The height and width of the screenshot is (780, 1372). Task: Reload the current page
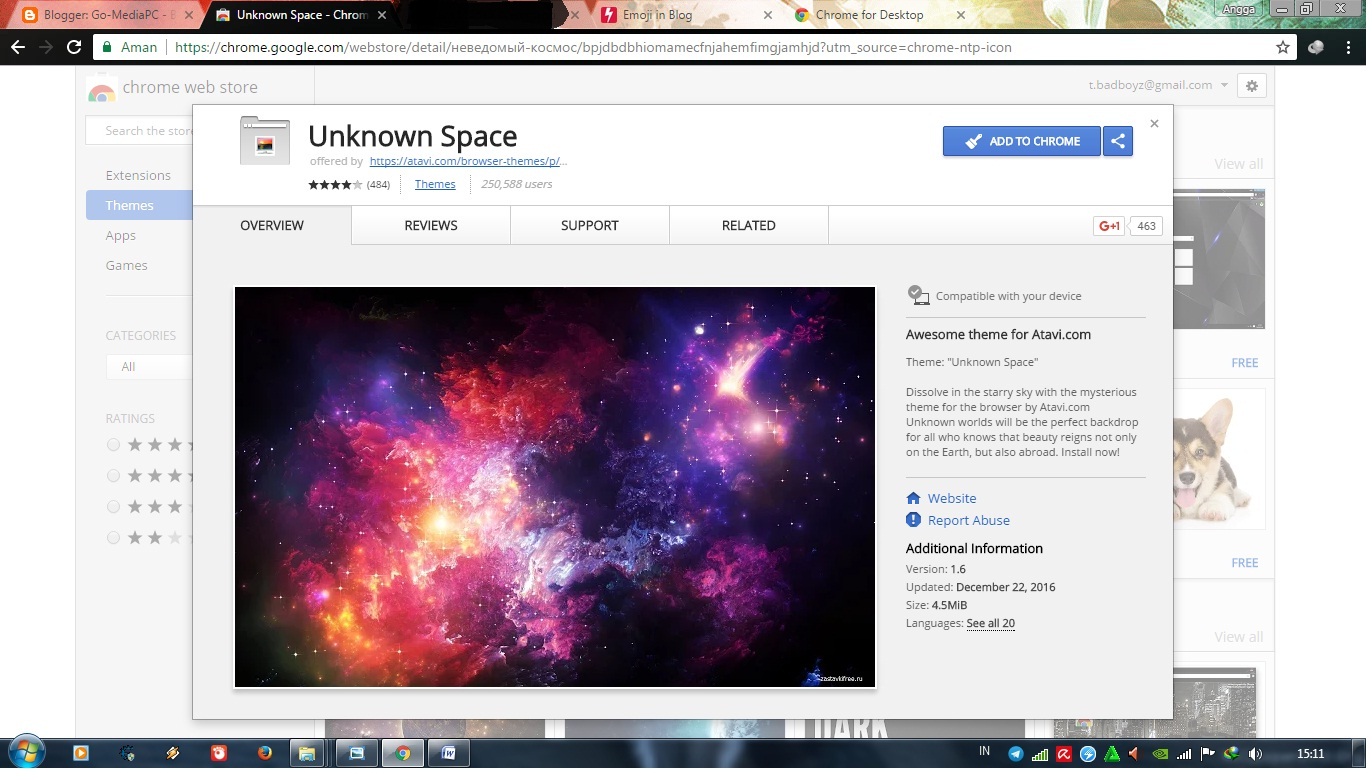(x=74, y=46)
